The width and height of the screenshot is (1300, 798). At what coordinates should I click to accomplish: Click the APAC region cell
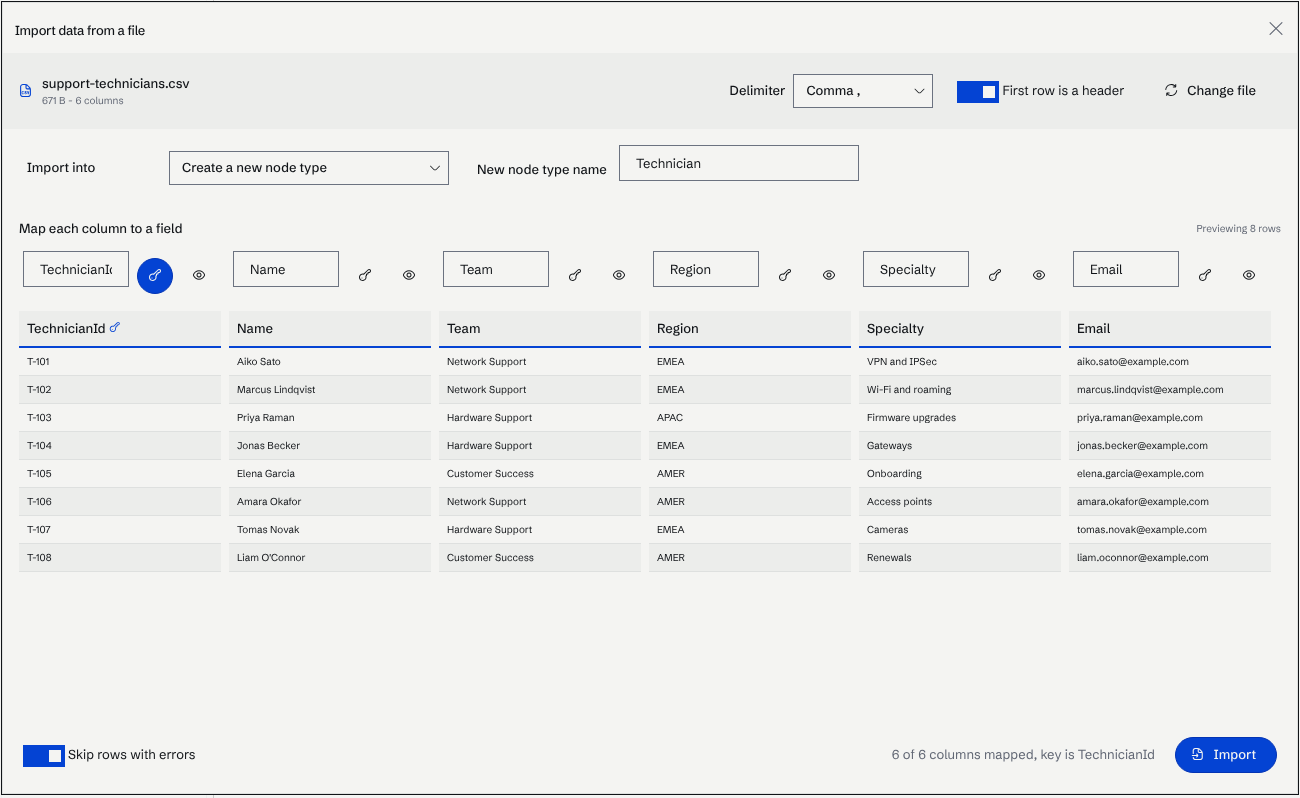pos(750,418)
